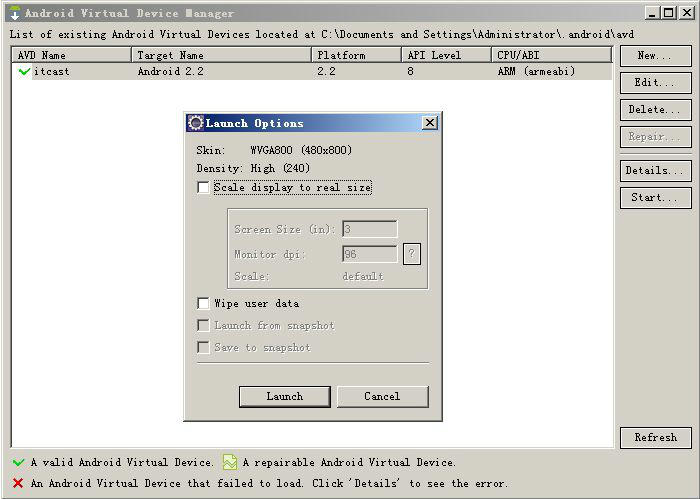Click the API level 8 cell
700x499 pixels.
410,71
